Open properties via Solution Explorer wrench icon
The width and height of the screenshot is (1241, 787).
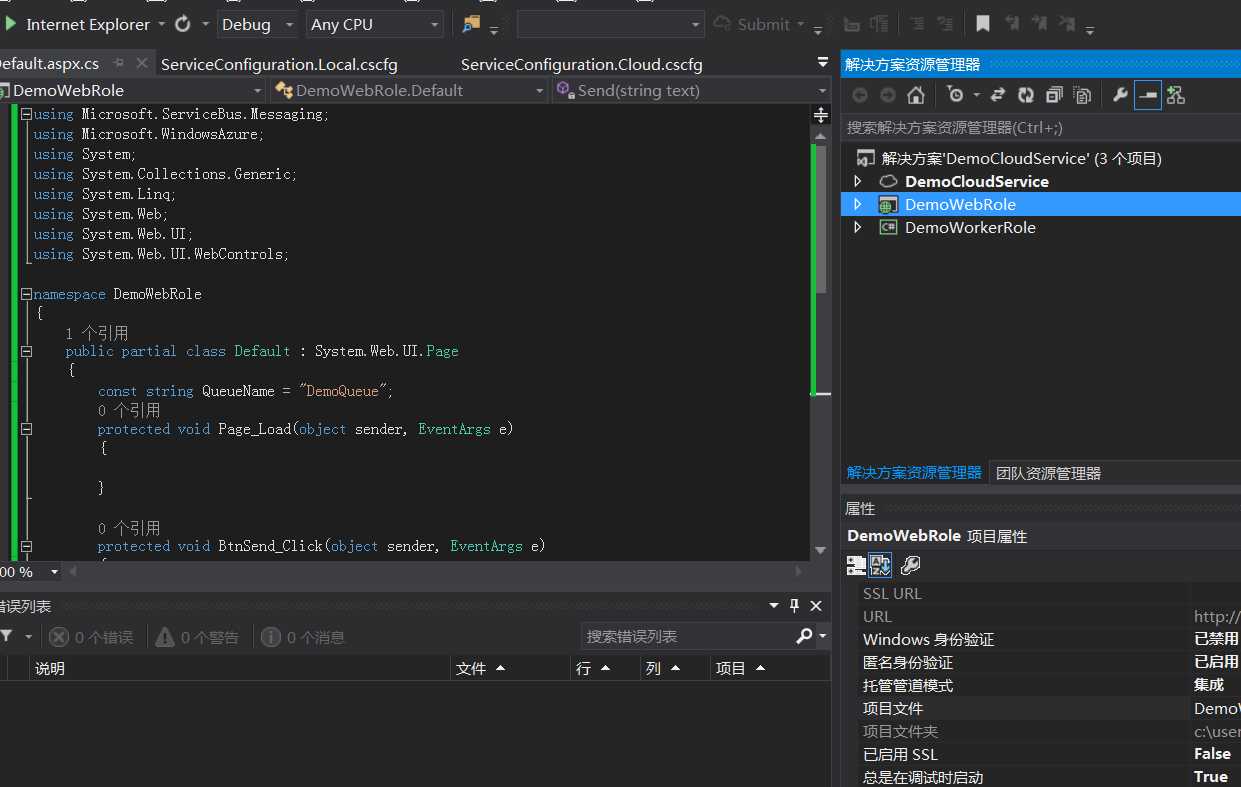pos(1120,95)
